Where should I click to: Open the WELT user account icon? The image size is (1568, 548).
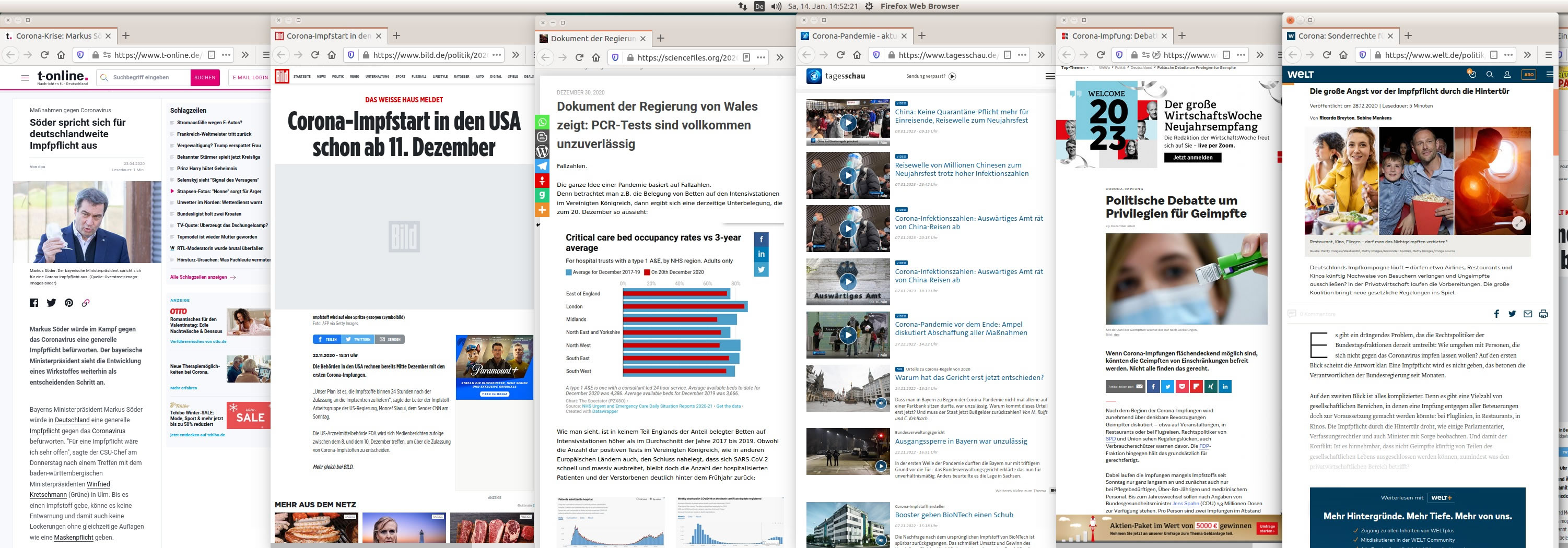[x=1507, y=74]
